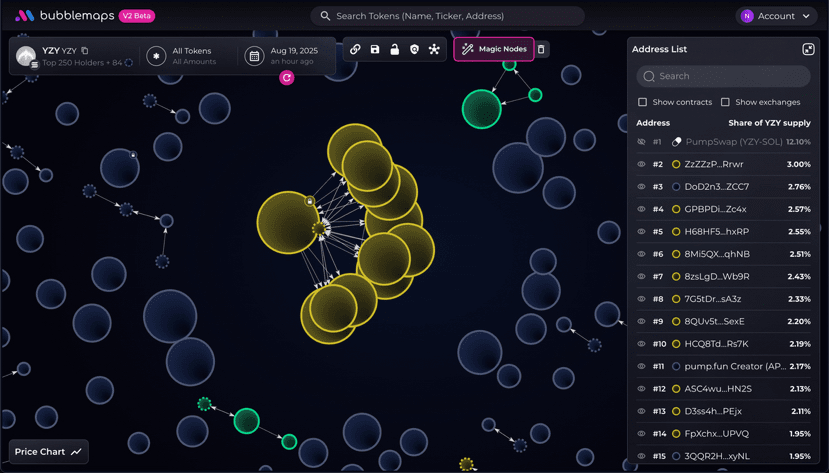Screen dimensions: 829x473
Task: Toggle the lock icon in toolbar
Action: 394,49
